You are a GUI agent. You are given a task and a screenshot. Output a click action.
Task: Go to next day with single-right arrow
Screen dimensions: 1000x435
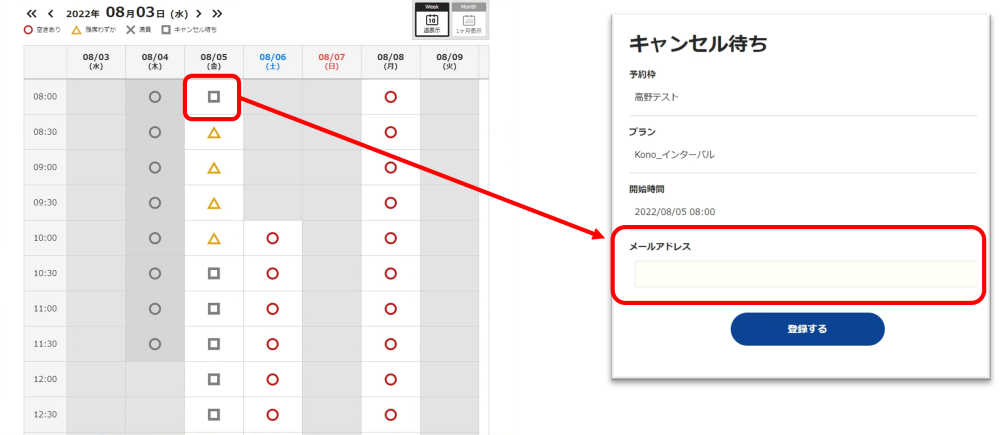click(199, 13)
